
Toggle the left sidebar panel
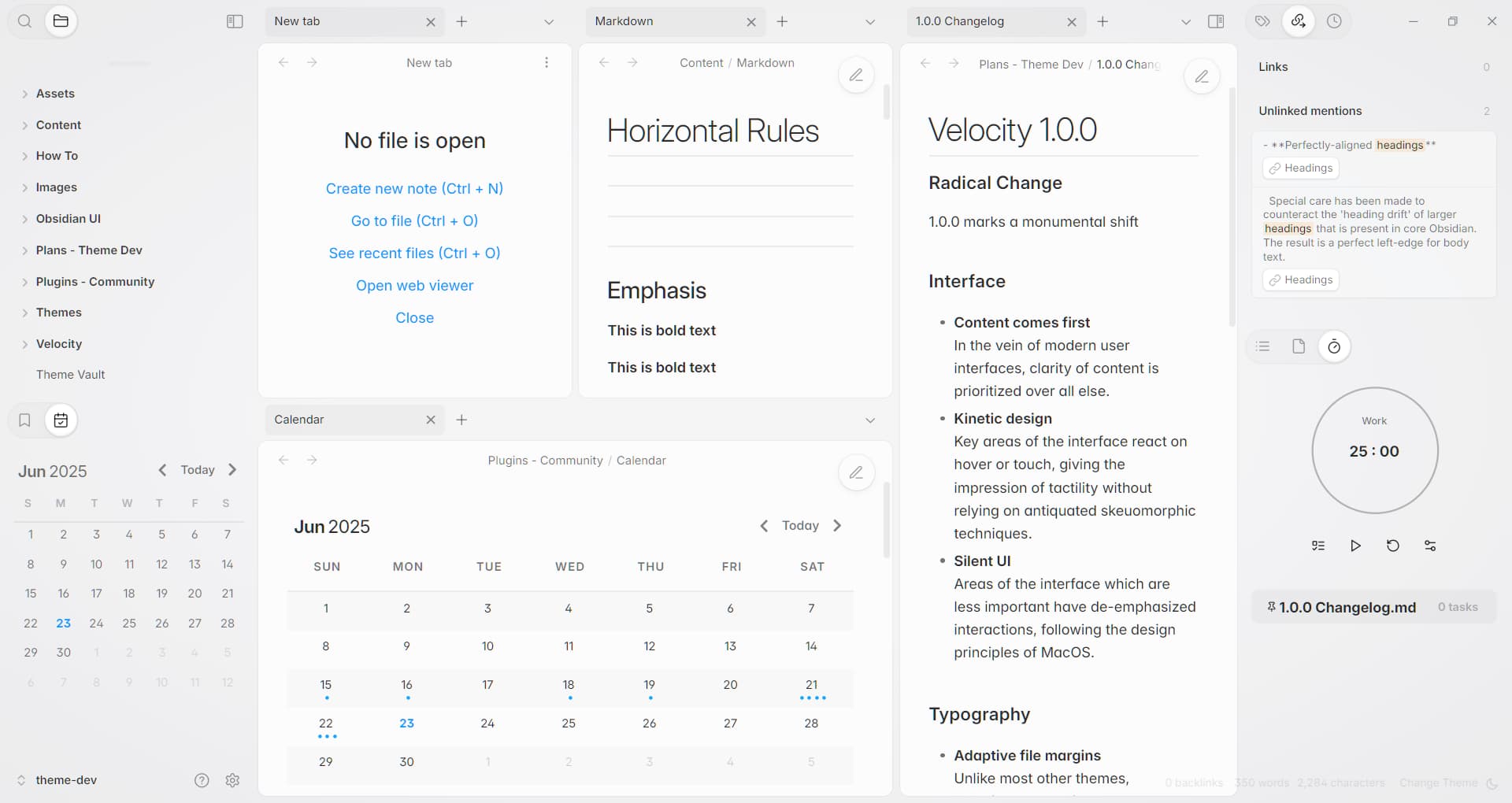click(235, 21)
